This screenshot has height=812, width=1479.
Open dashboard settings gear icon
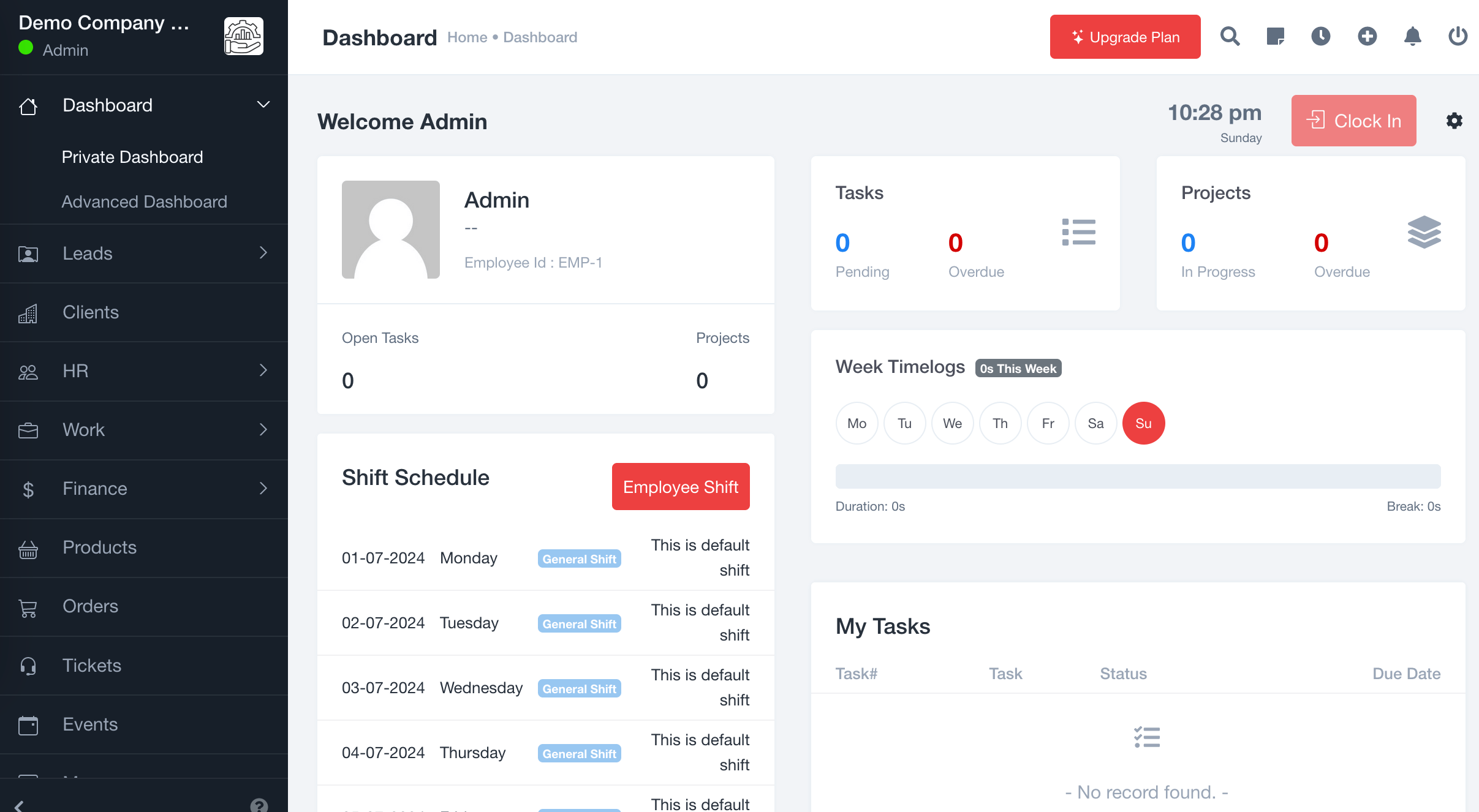1454,121
